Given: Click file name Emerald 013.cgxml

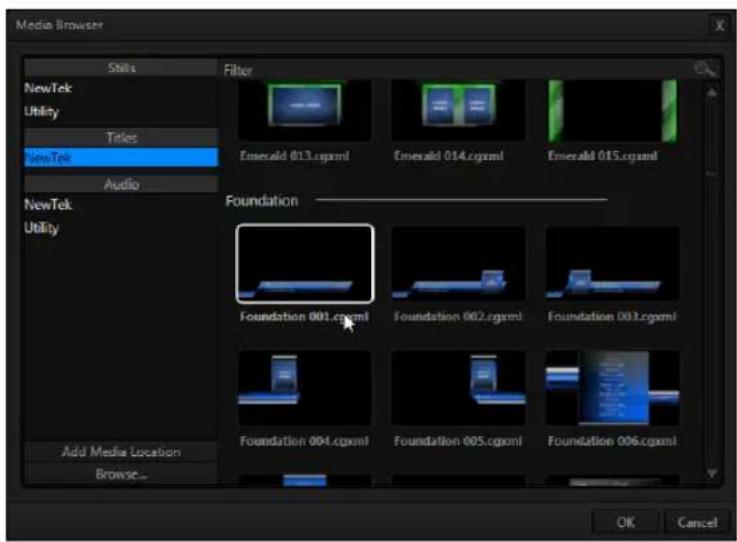Looking at the screenshot, I should 295,156.
